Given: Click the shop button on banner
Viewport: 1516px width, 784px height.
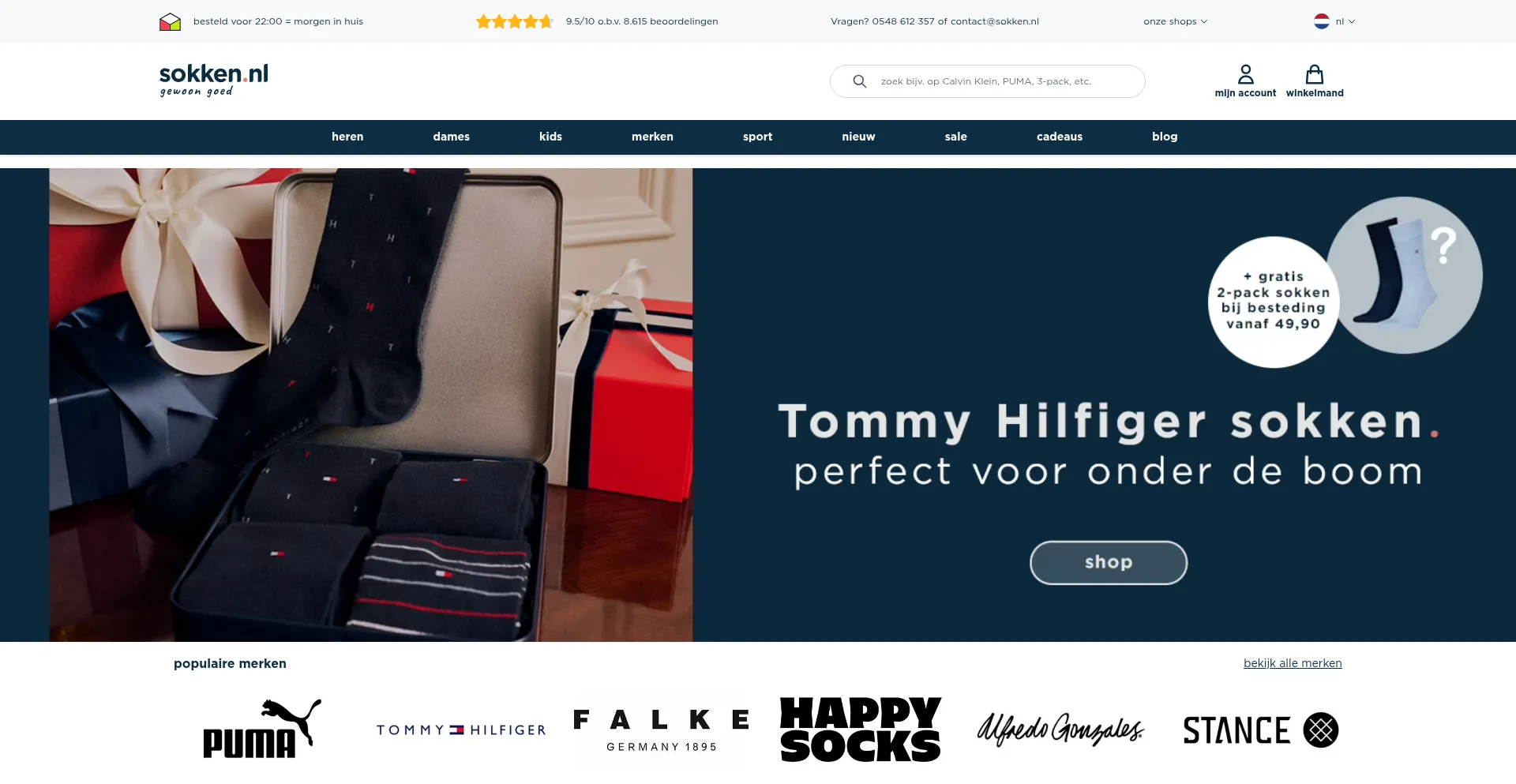Looking at the screenshot, I should (1108, 562).
